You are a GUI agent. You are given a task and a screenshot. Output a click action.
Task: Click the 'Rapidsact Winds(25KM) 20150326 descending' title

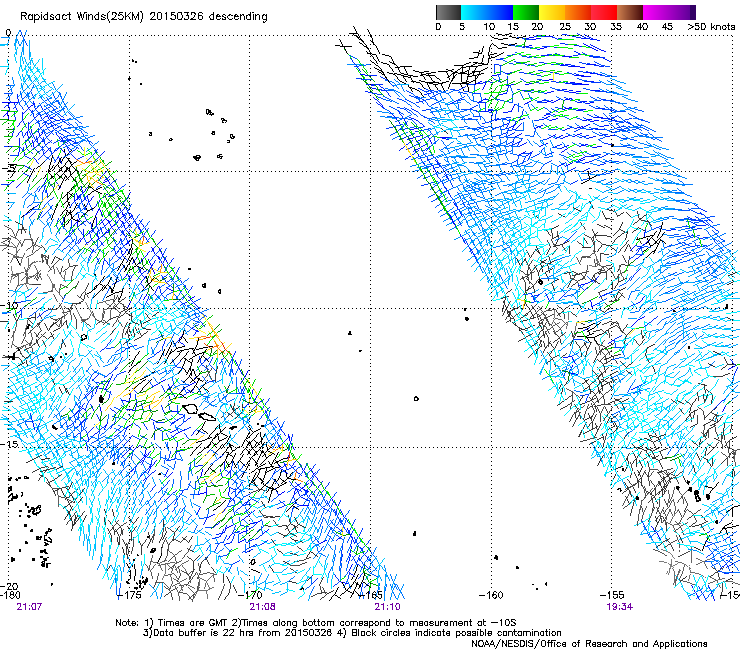pyautogui.click(x=143, y=17)
